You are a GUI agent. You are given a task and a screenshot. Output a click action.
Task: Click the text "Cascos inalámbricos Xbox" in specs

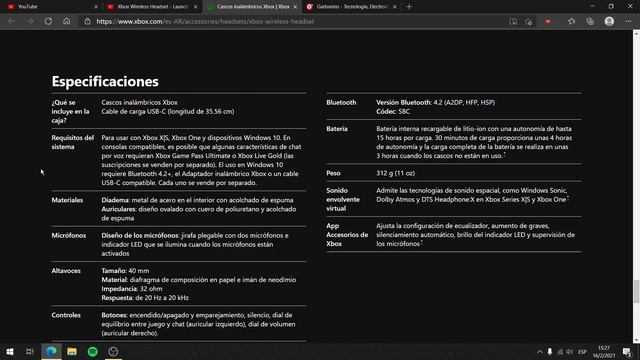pos(139,102)
